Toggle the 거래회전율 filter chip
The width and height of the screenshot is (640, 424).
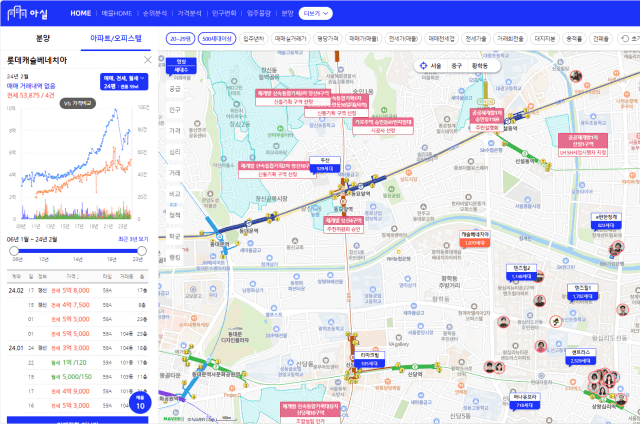click(x=510, y=38)
